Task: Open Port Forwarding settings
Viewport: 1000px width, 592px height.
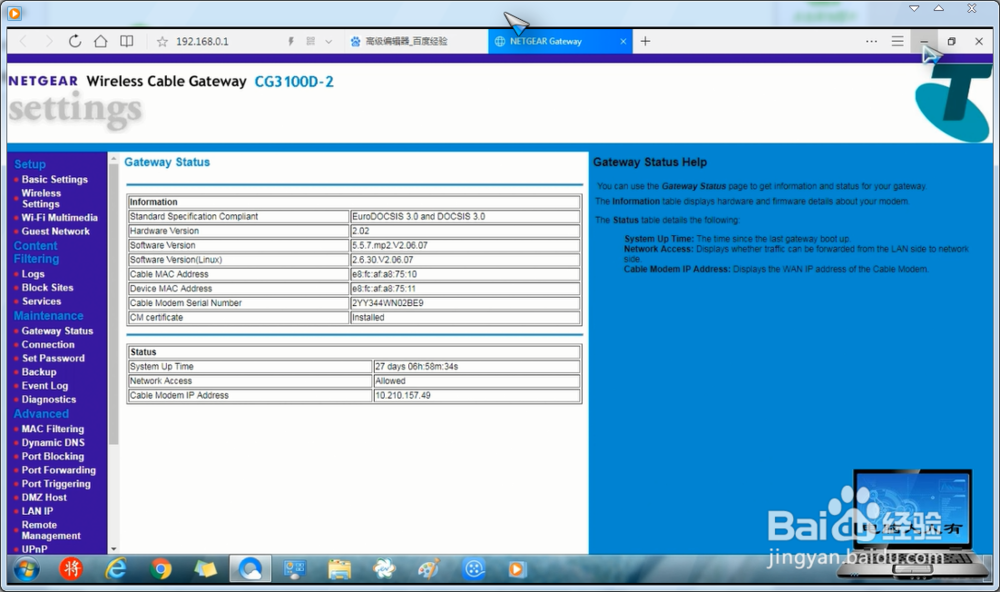Action: click(x=59, y=470)
